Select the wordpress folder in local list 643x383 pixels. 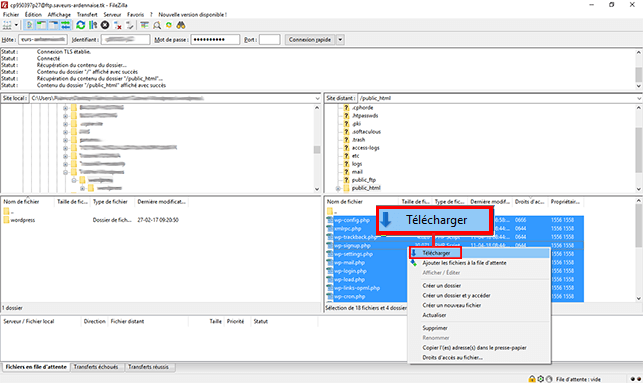click(x=23, y=220)
